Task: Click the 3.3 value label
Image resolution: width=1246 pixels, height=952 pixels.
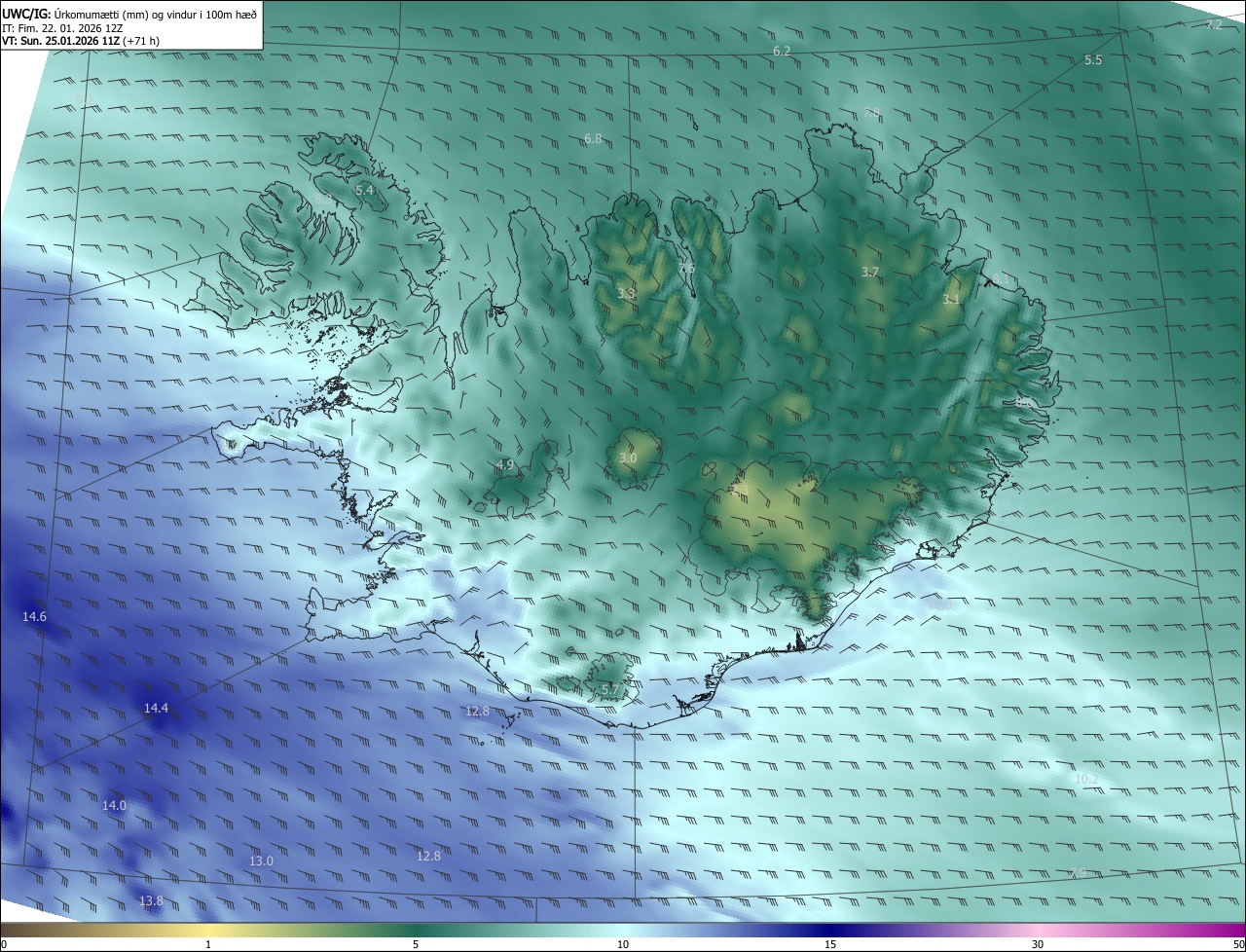Action: click(x=626, y=293)
